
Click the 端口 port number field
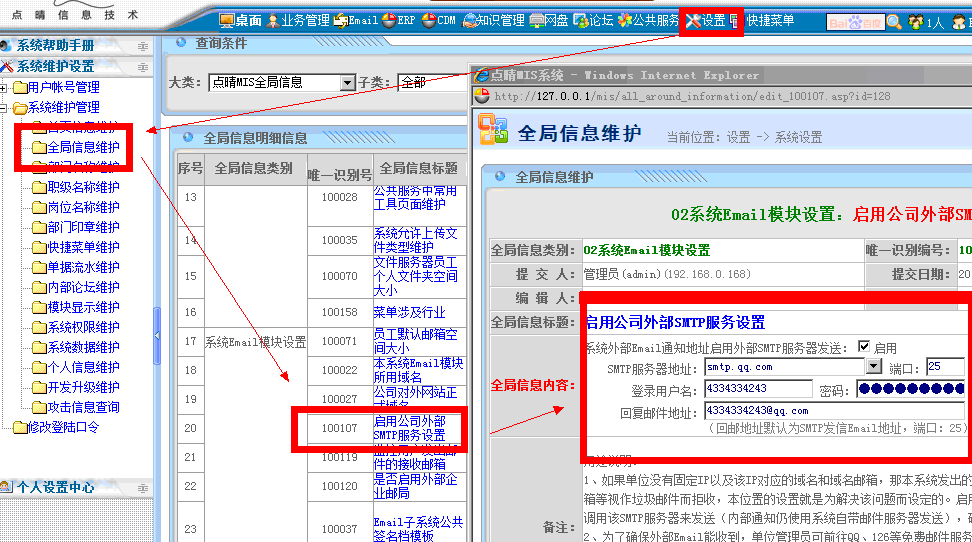[x=944, y=368]
